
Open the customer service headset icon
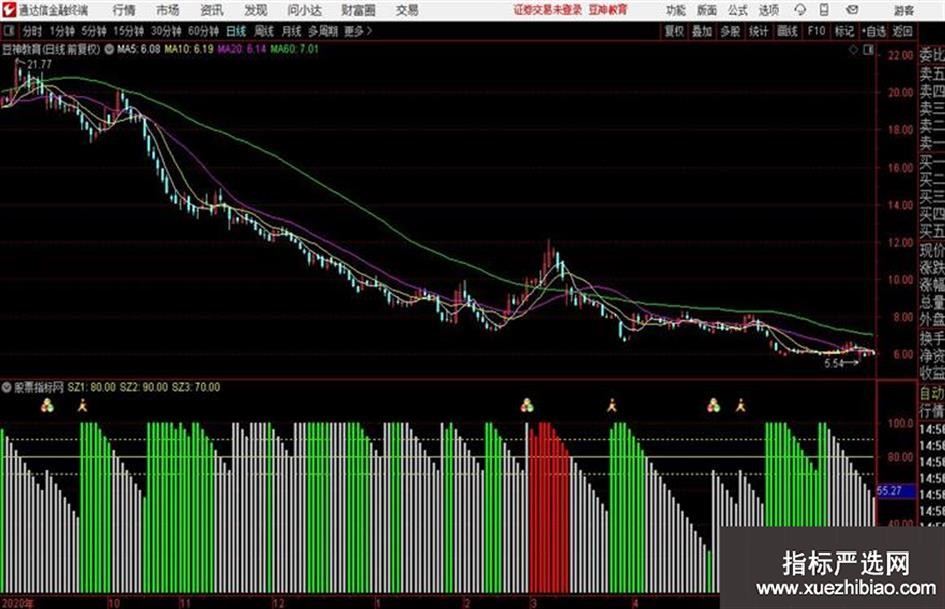(x=800, y=10)
